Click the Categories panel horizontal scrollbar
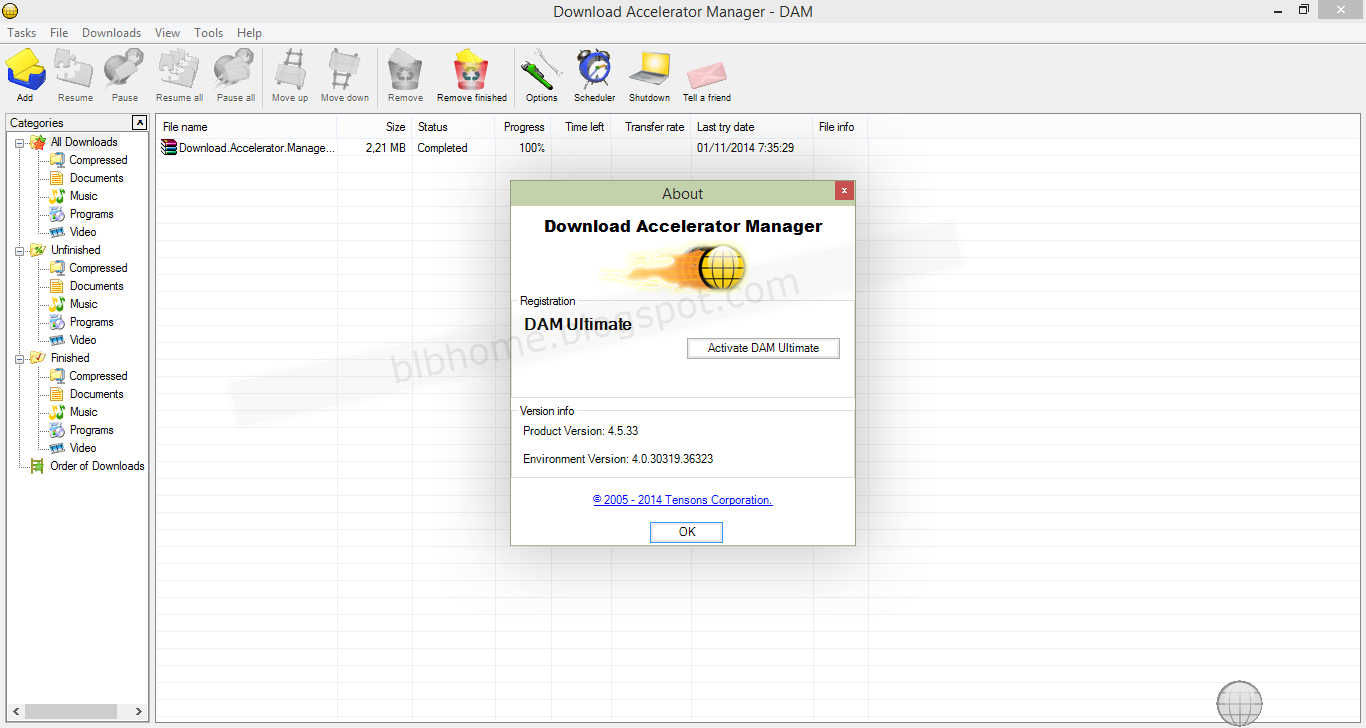This screenshot has height=728, width=1366. pos(78,712)
